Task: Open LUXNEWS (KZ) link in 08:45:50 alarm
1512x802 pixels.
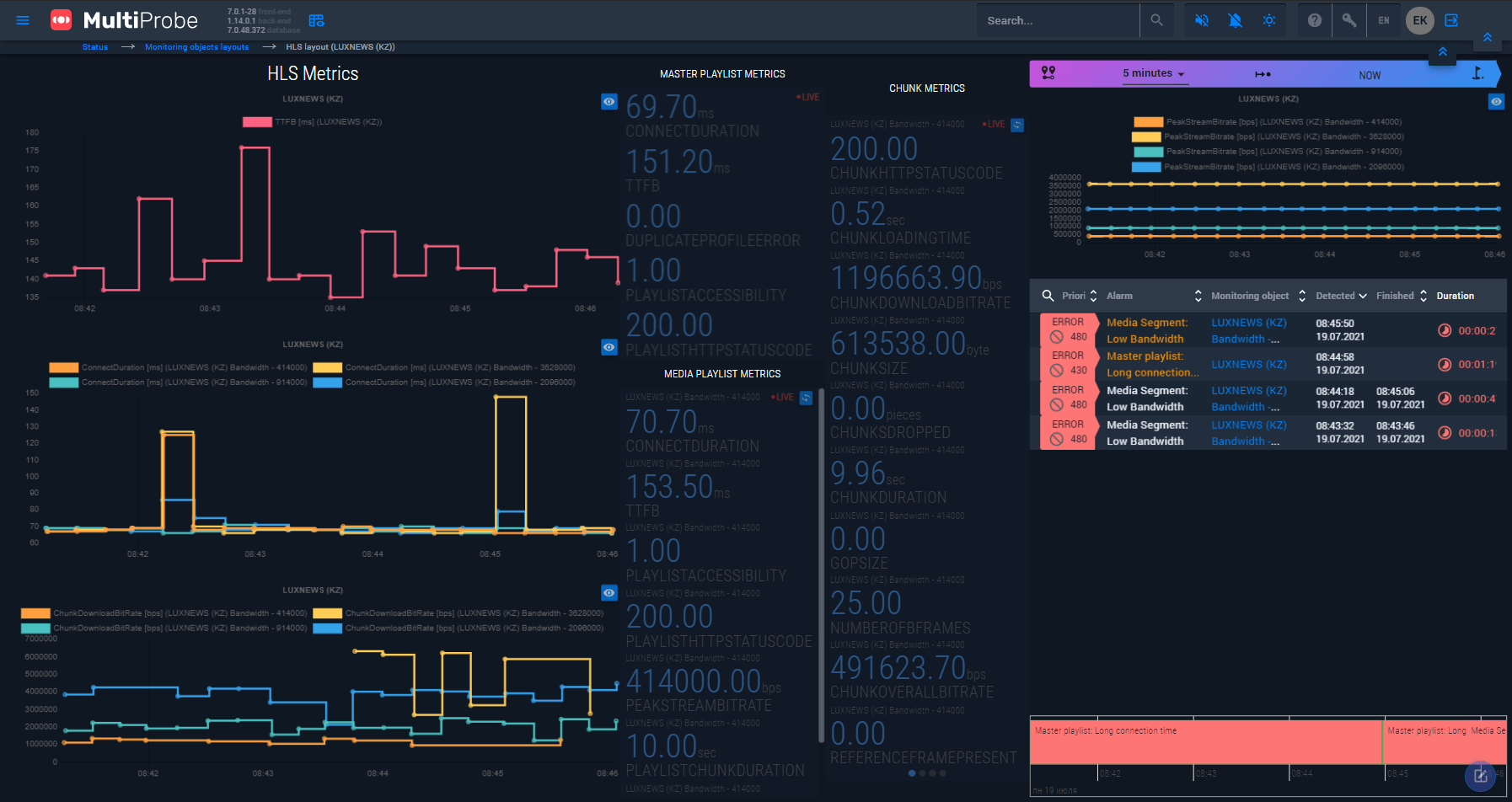Action: click(1249, 323)
